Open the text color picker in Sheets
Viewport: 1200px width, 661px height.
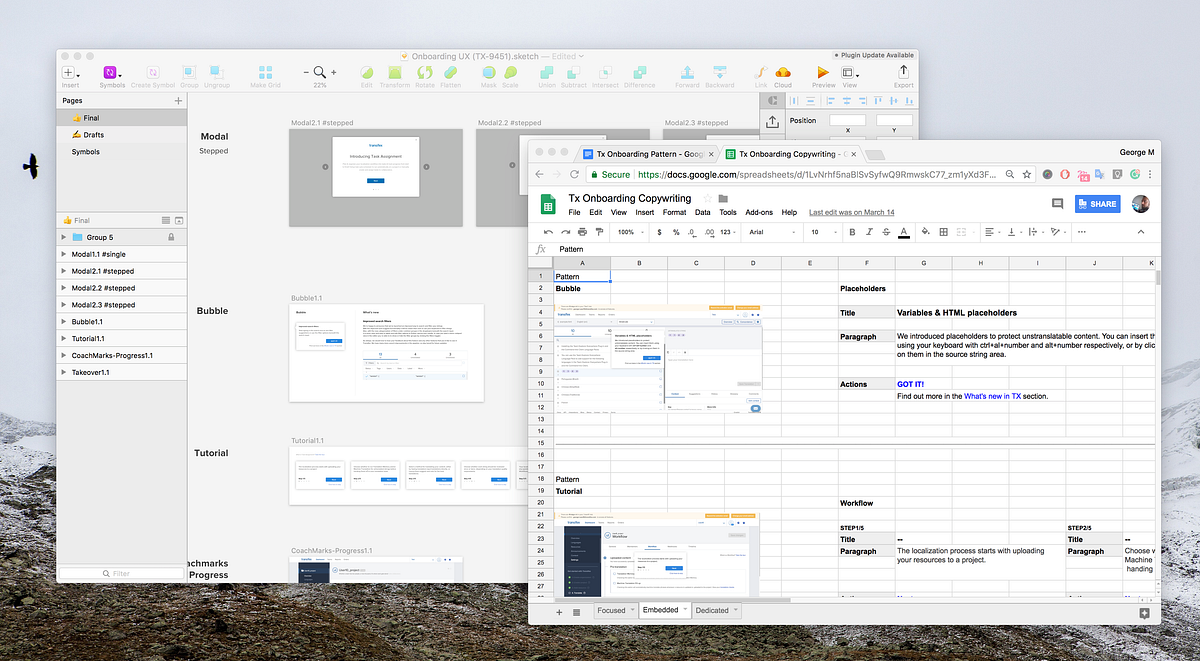(x=904, y=231)
